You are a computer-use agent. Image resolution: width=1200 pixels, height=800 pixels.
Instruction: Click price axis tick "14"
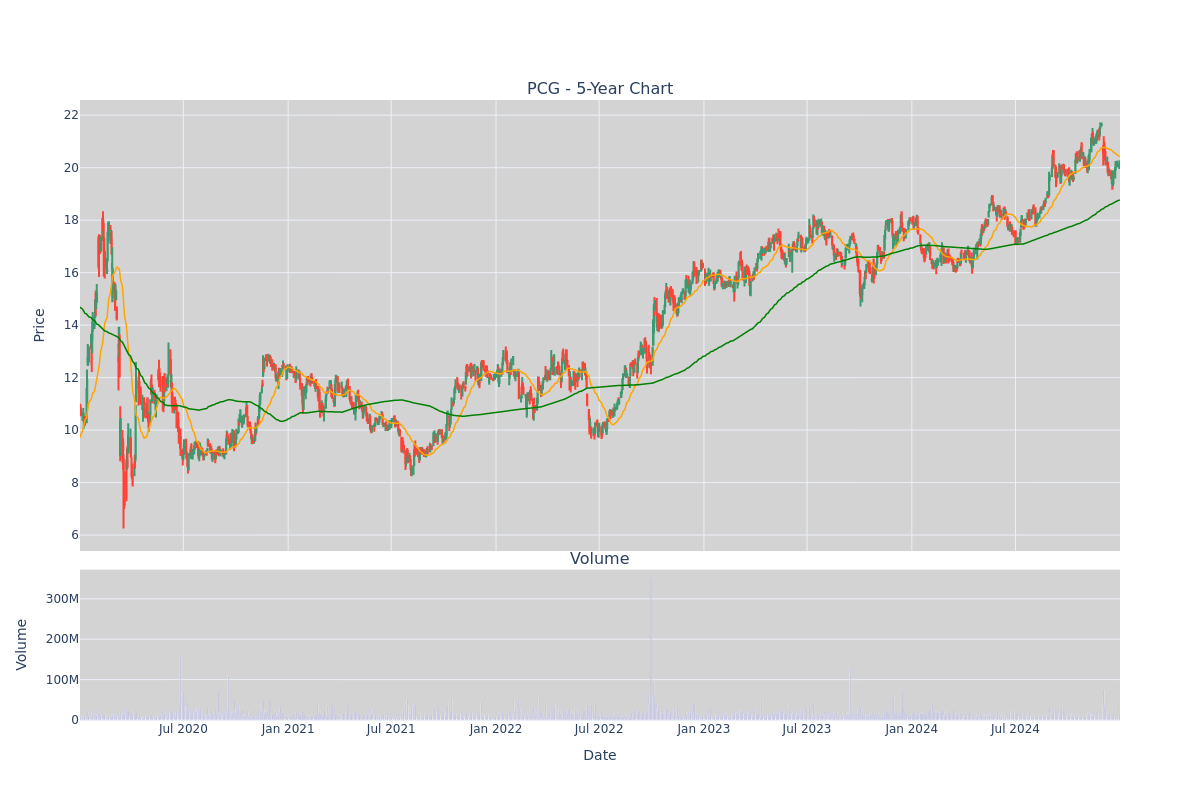click(71, 325)
